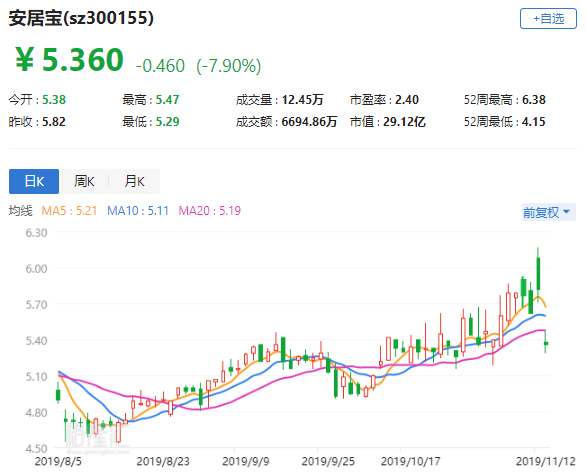
Task: Select MA5 : 5.21 moving average label
Action: coord(69,211)
